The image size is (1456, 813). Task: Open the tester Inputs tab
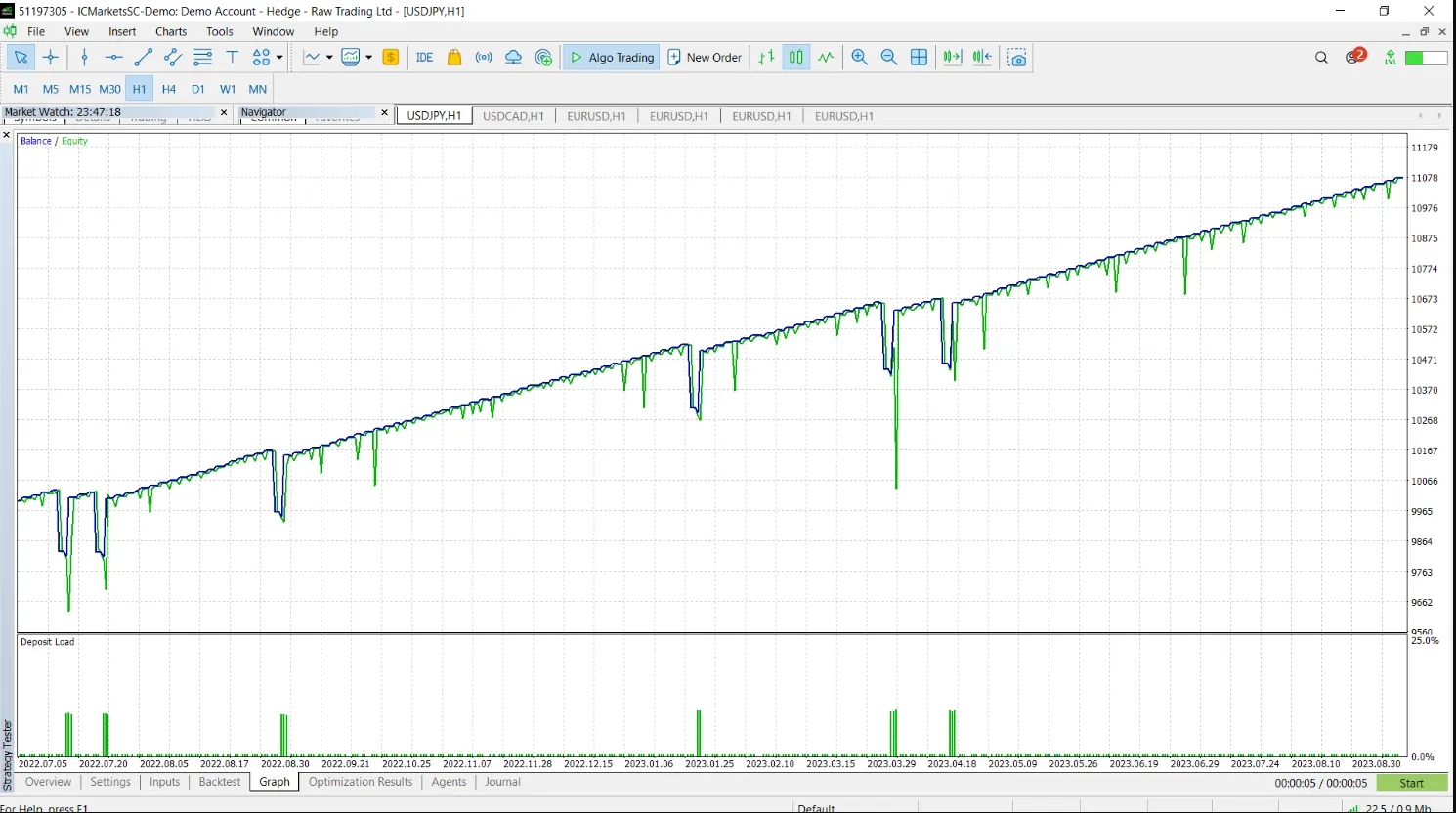click(x=165, y=782)
